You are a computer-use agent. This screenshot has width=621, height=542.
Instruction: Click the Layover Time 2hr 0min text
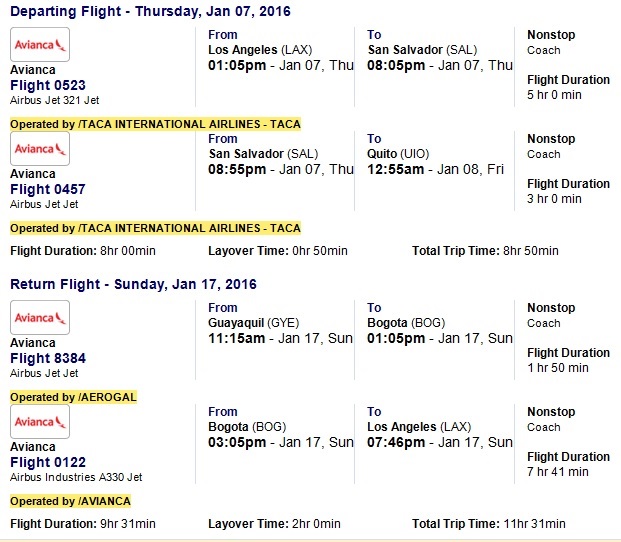pos(274,523)
